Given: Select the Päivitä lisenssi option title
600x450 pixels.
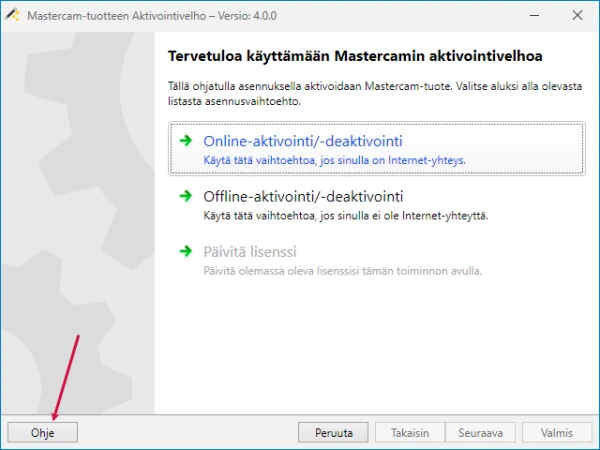Looking at the screenshot, I should coord(250,252).
